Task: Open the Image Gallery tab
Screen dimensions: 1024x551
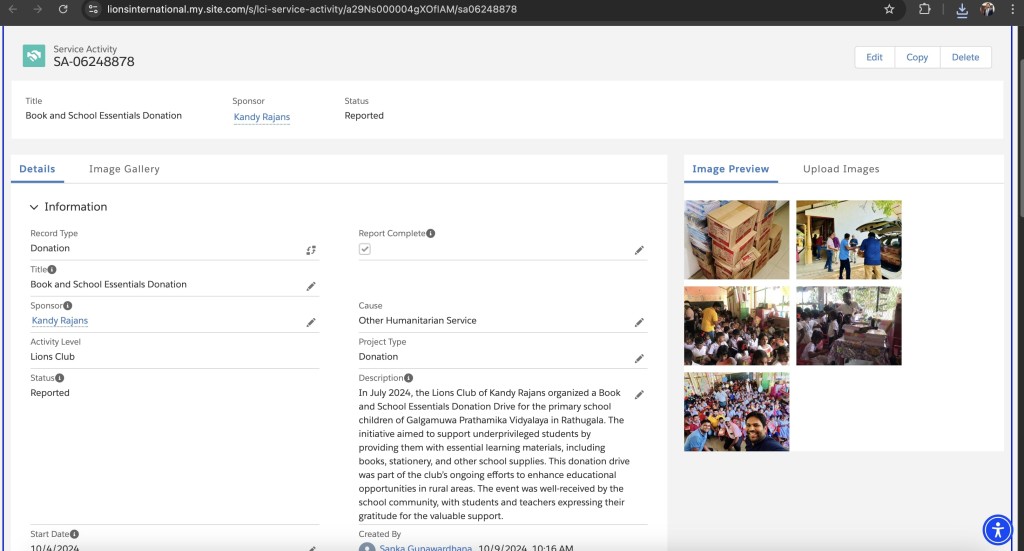Action: (x=124, y=168)
